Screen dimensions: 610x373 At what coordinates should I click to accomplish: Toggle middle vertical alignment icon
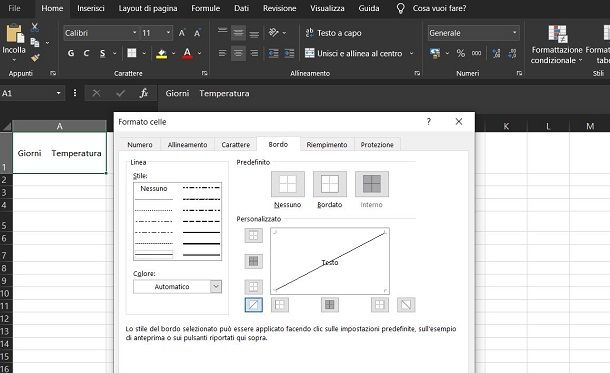238,33
